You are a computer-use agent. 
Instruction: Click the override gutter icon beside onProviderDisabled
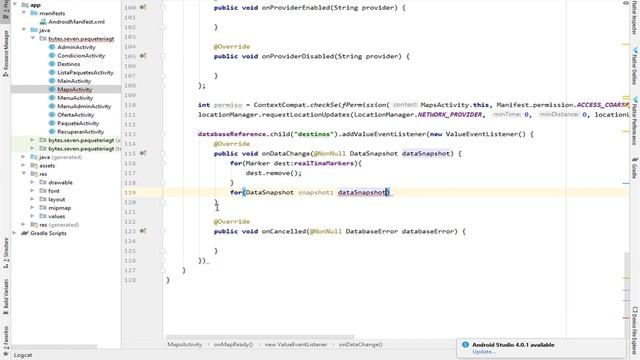tap(143, 56)
